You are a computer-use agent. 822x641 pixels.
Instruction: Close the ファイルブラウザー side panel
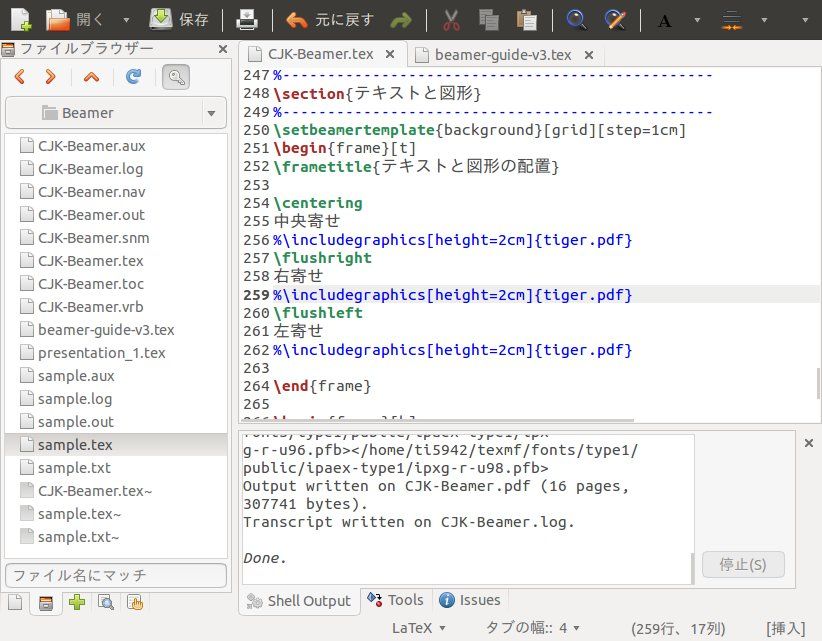click(x=223, y=49)
